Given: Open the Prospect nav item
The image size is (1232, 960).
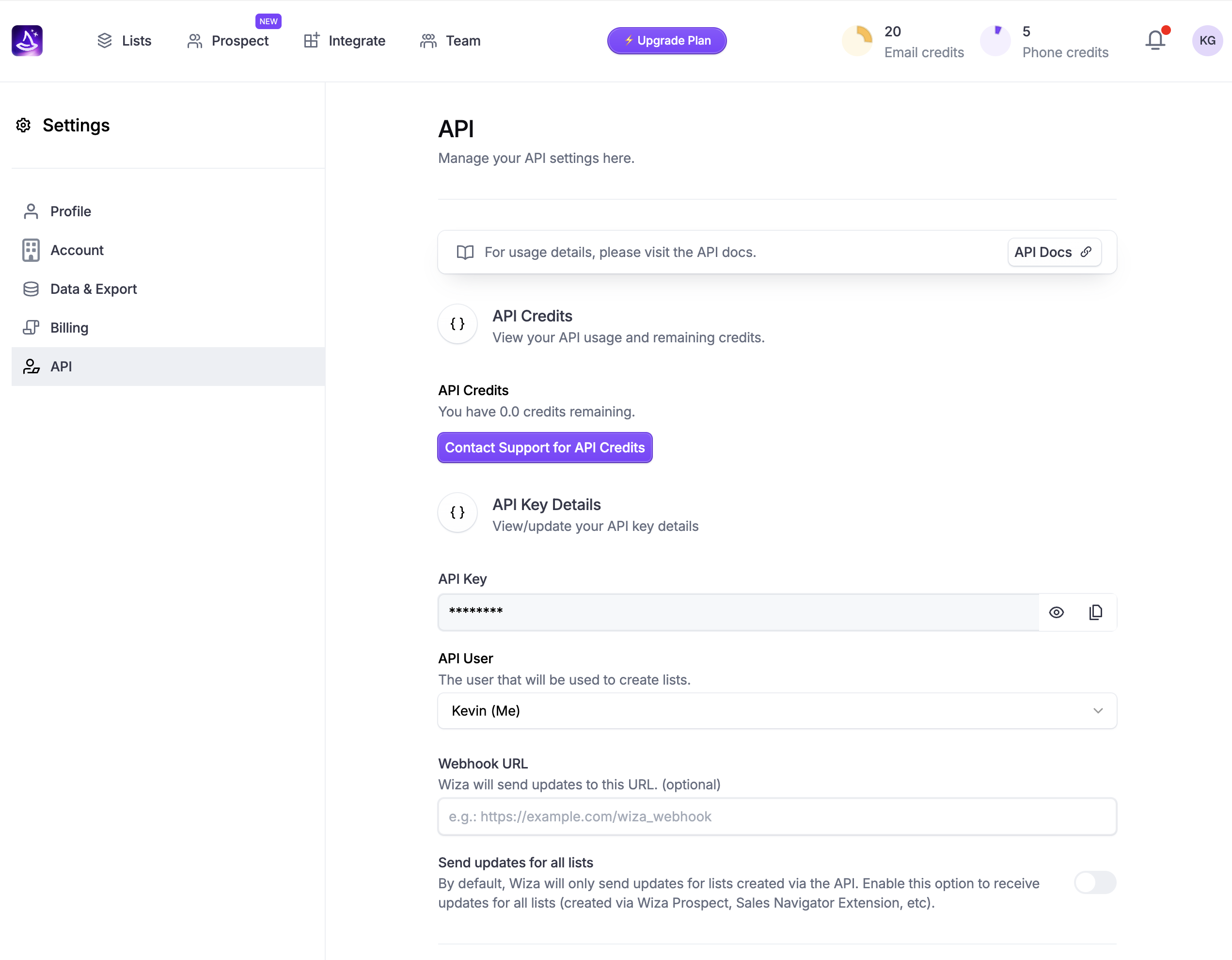Looking at the screenshot, I should click(228, 41).
